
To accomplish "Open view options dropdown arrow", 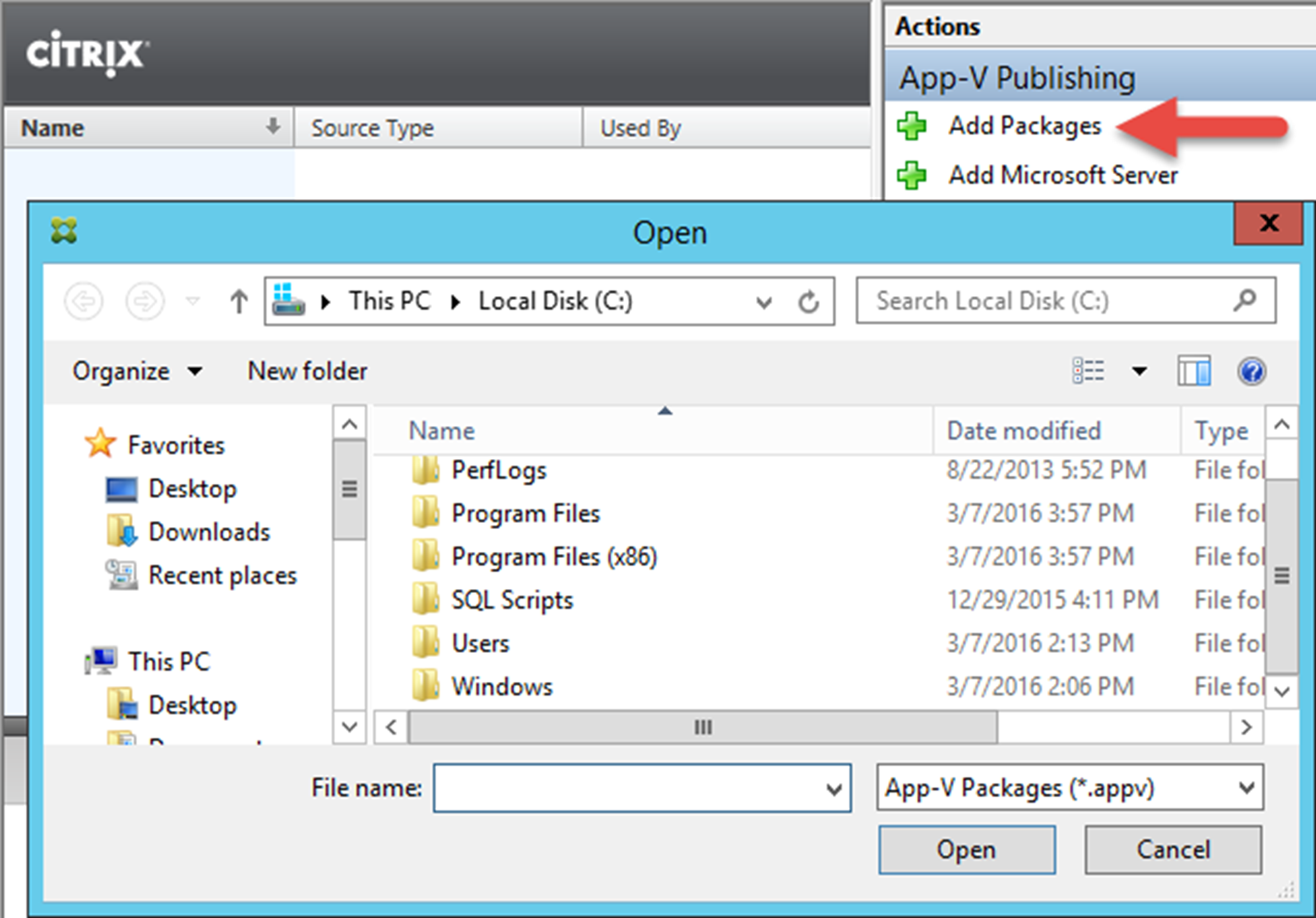I will coord(1139,371).
